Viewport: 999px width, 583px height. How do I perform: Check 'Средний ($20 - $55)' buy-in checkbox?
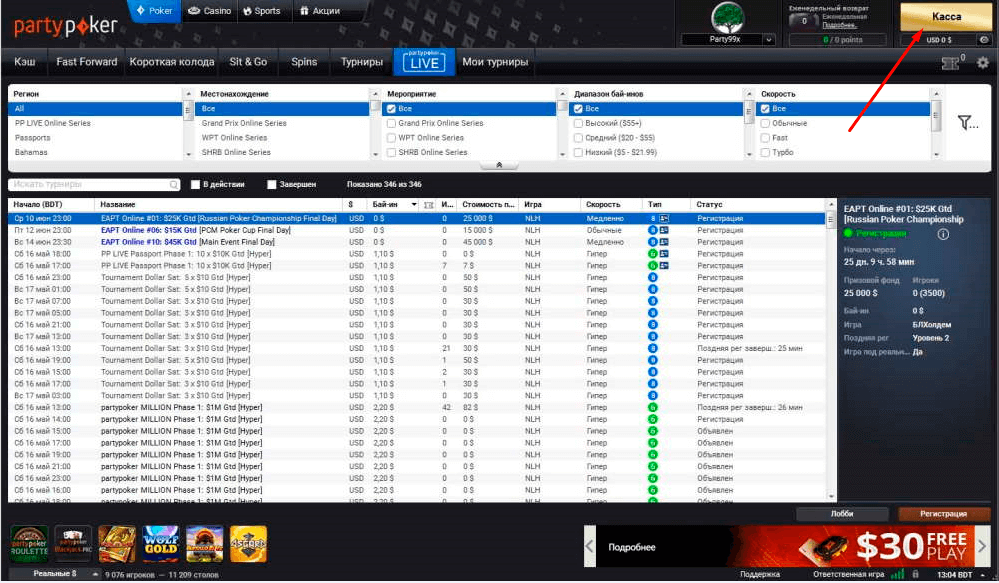pyautogui.click(x=578, y=138)
